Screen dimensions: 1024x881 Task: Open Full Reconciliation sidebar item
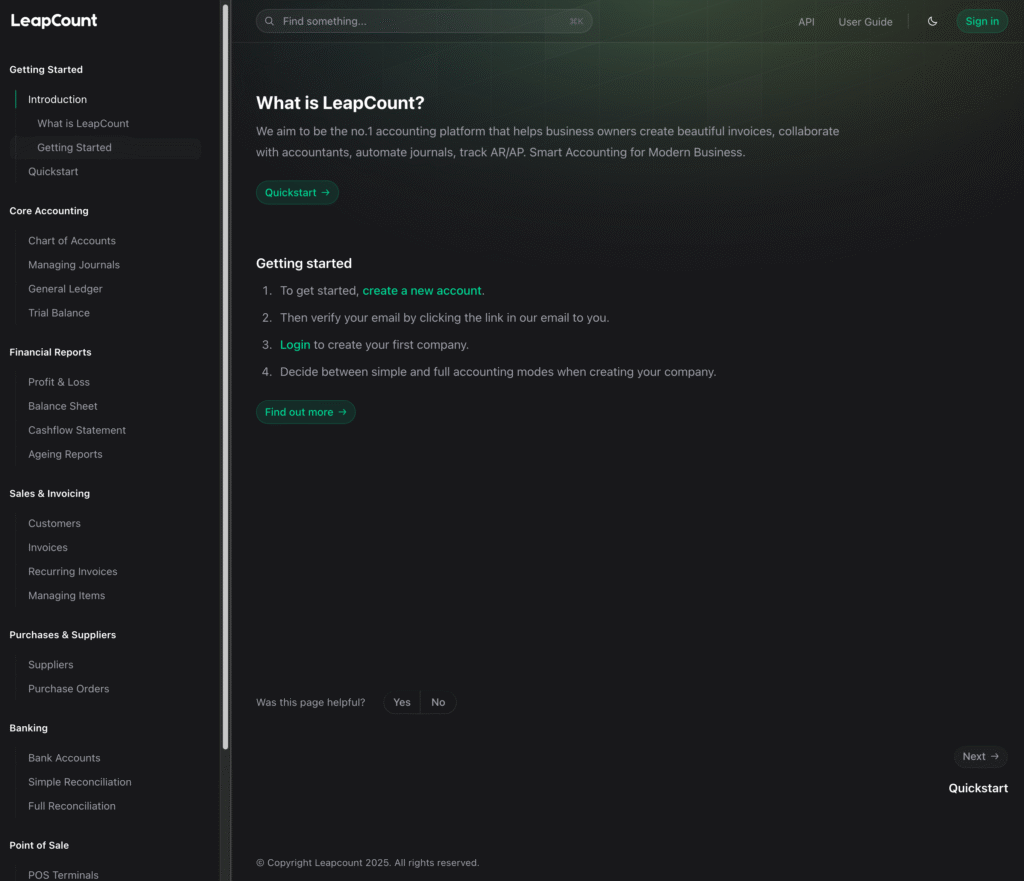[72, 806]
